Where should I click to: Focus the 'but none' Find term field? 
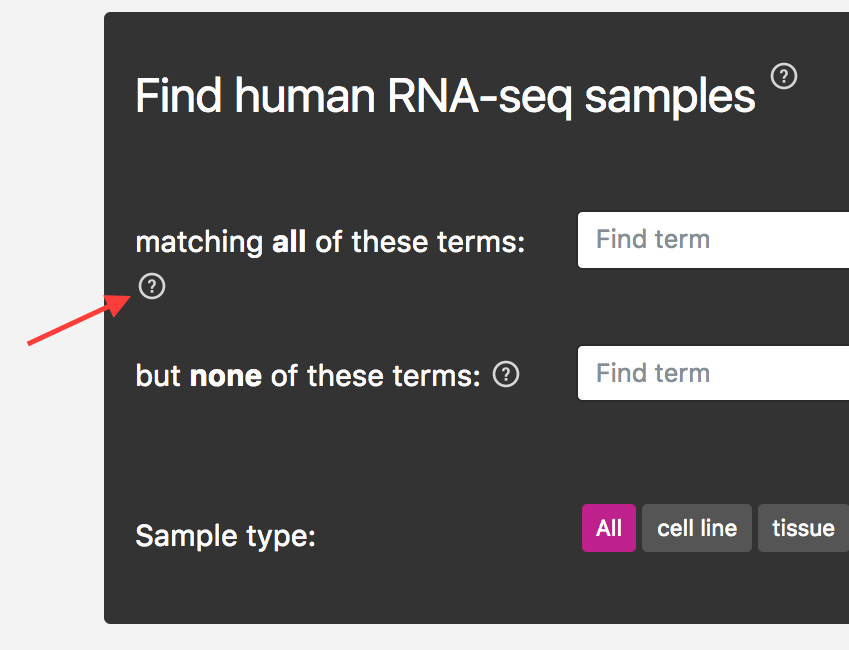pos(712,373)
